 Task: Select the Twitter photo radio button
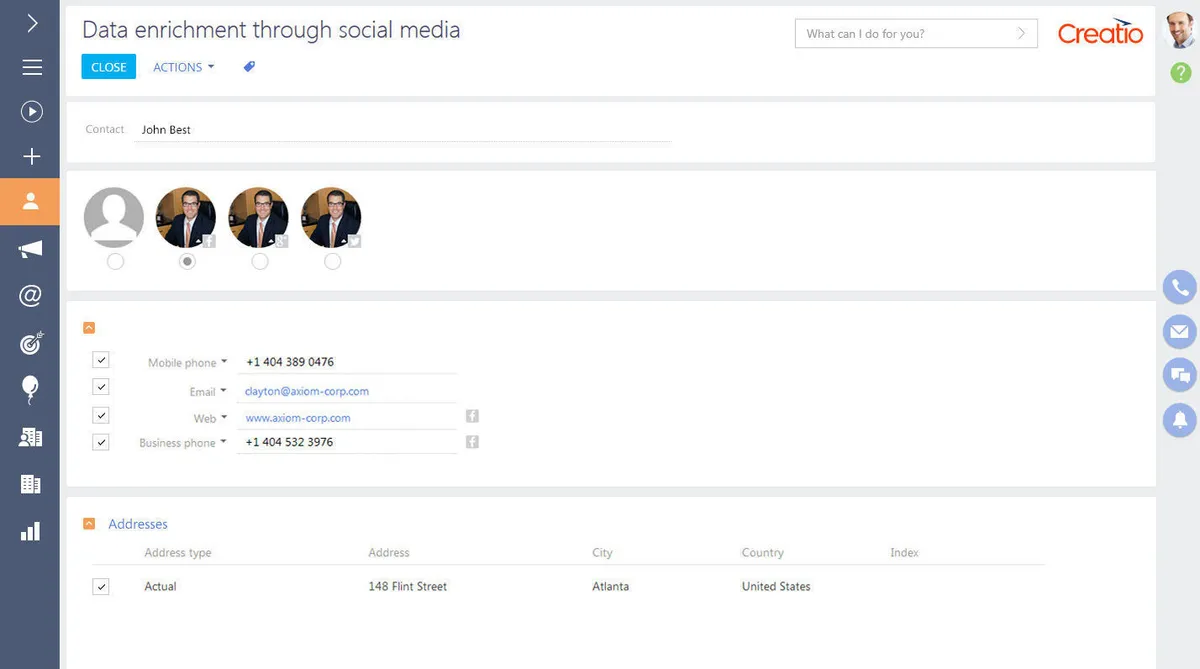coord(332,261)
